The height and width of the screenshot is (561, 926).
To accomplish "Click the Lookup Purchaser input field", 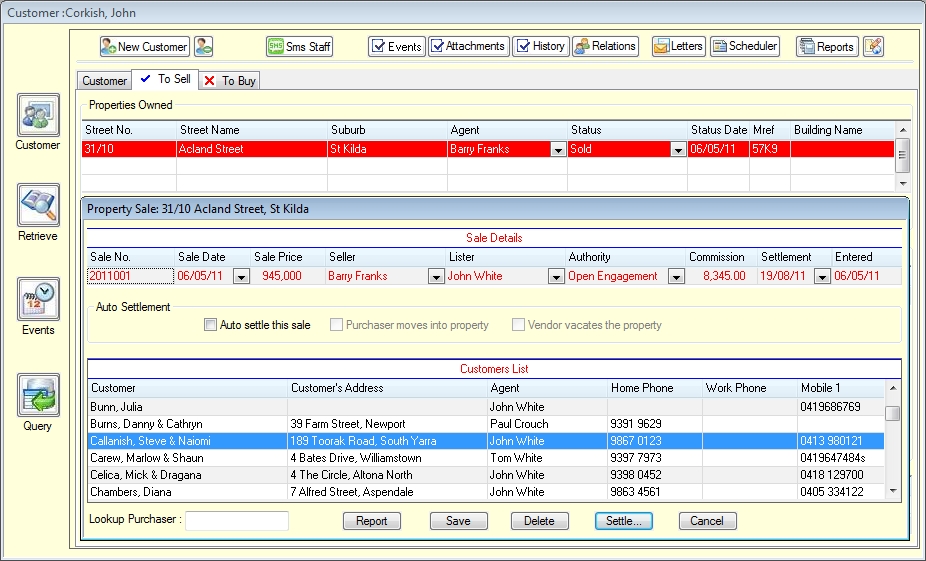I will [x=237, y=521].
